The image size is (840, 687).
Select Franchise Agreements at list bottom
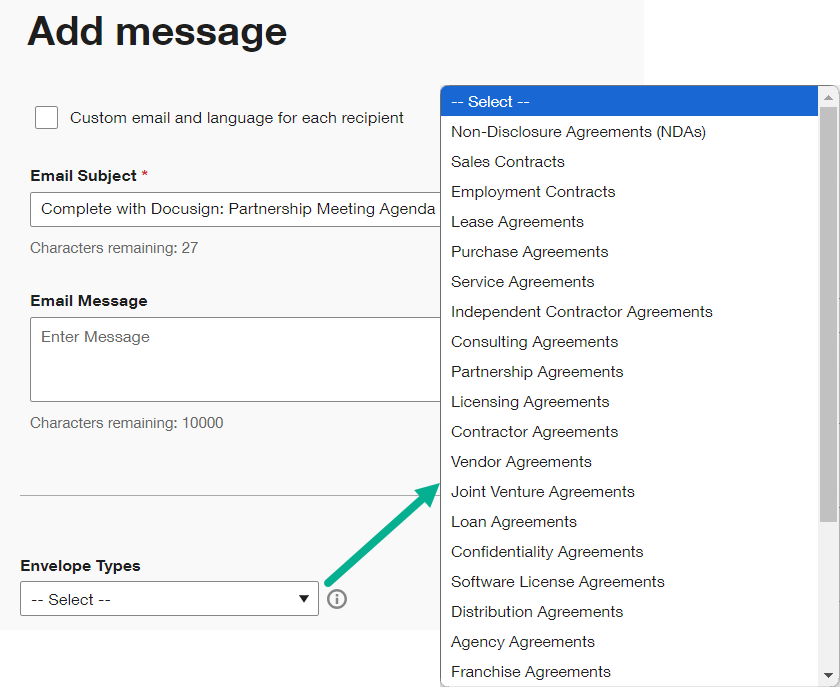pos(530,672)
